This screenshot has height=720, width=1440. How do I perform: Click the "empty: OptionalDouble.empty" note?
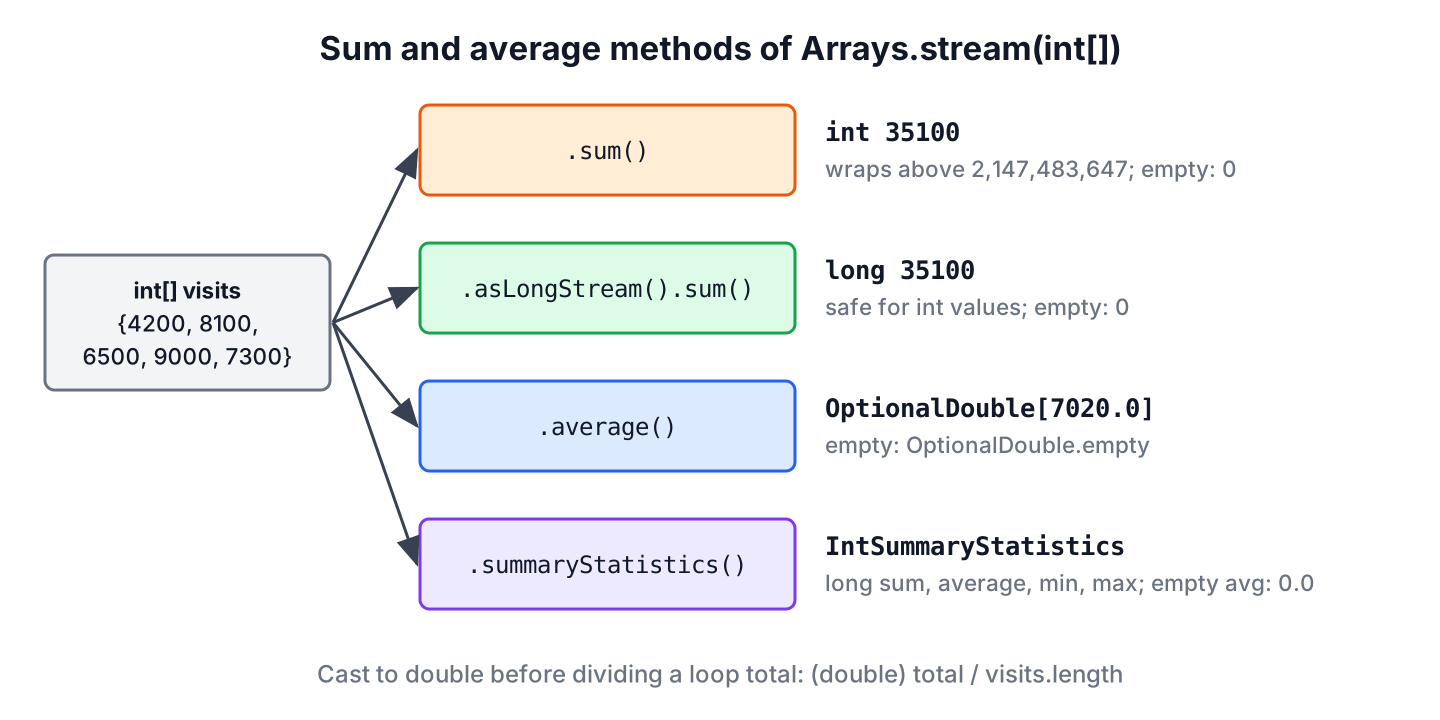[987, 445]
